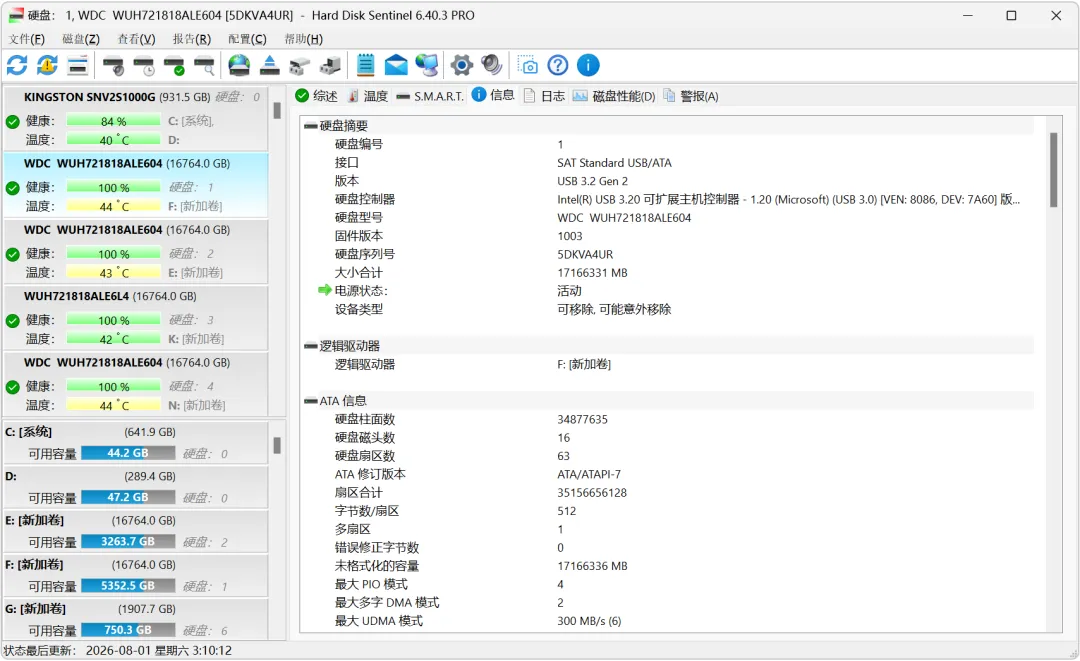Open the 磁盘(Z) menu

[81, 39]
